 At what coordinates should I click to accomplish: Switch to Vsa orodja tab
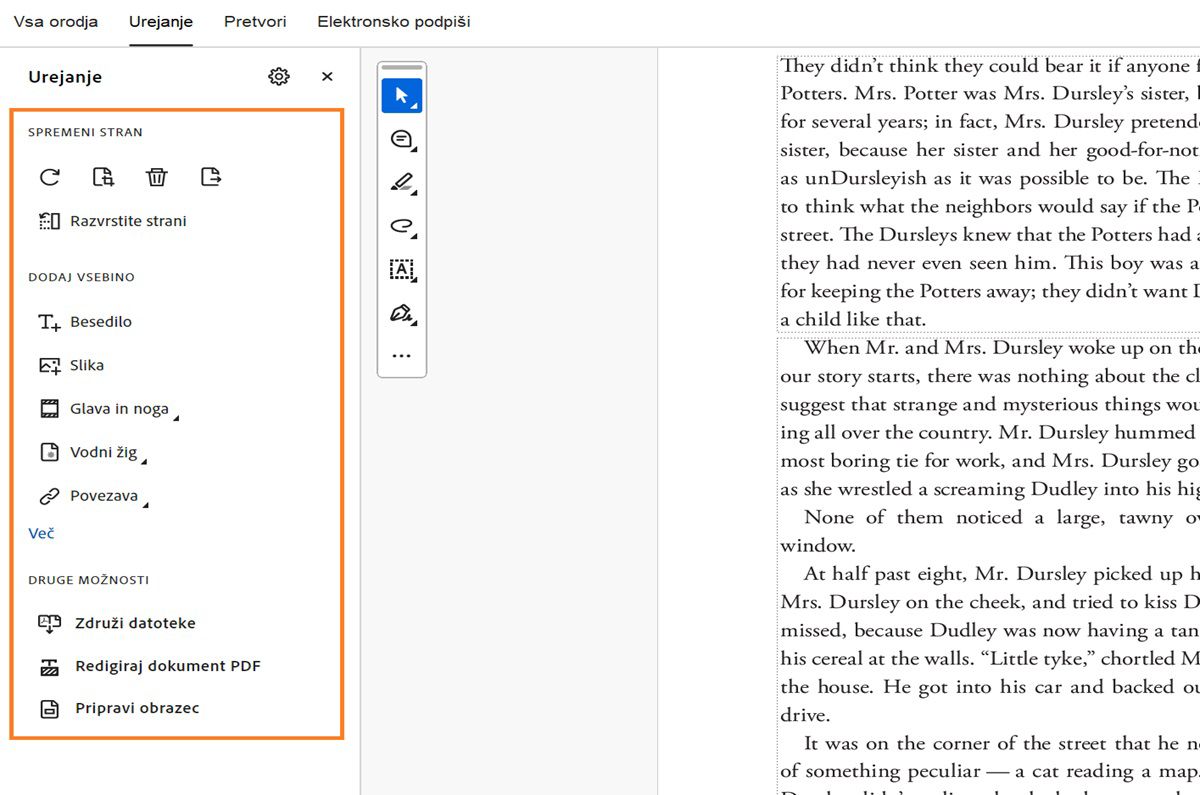click(x=56, y=21)
